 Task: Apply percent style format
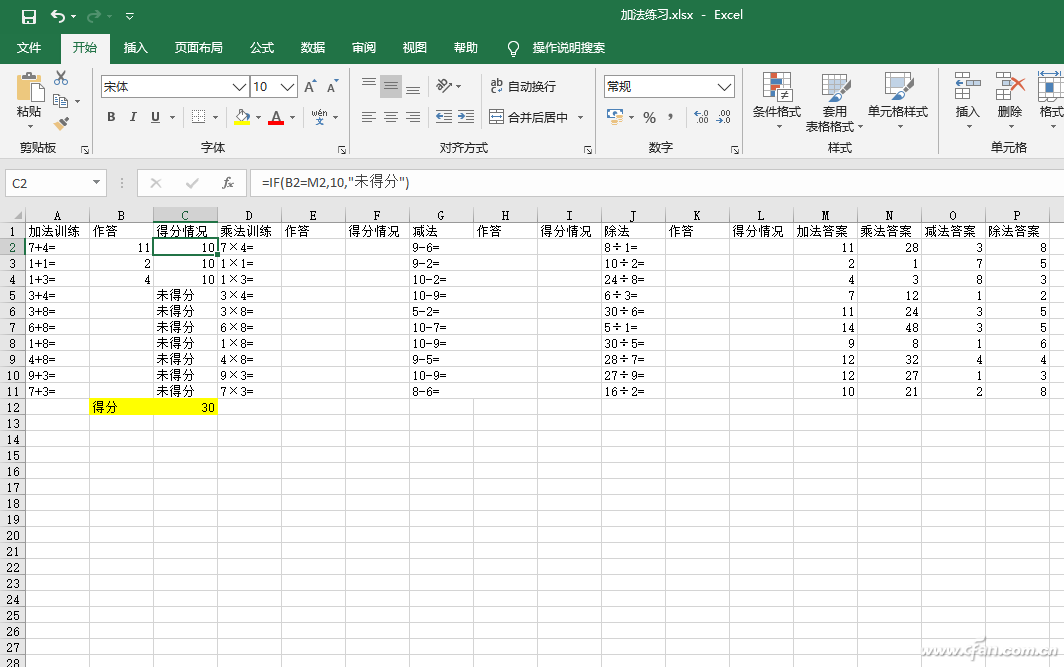pos(649,117)
